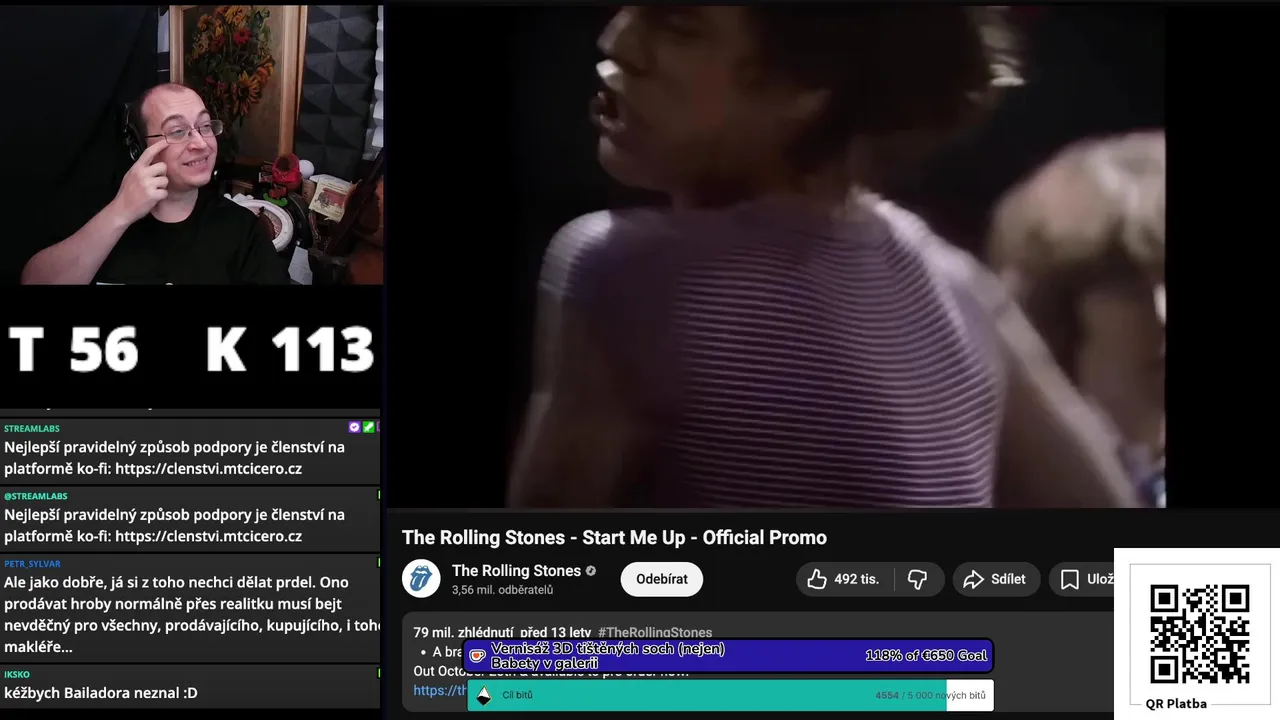Open The Rolling Stones channel name link

pos(516,571)
